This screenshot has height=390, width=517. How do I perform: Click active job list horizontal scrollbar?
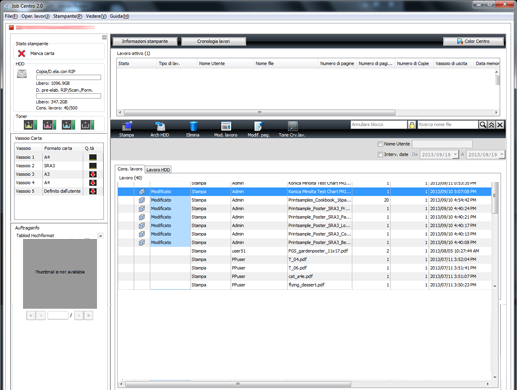coord(260,112)
